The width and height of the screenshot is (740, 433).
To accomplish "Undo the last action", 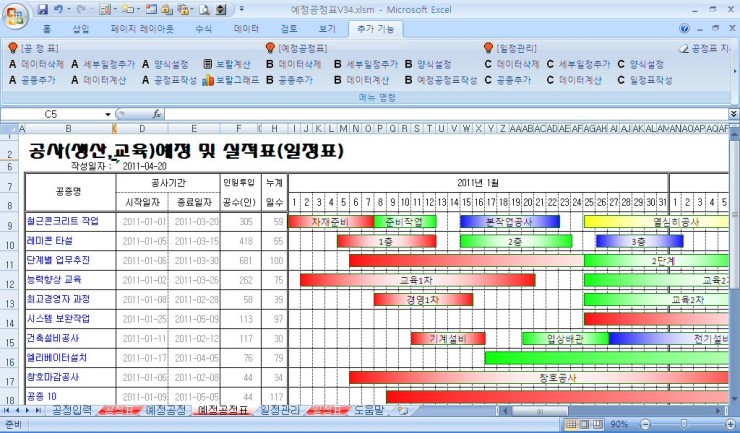I will [58, 9].
